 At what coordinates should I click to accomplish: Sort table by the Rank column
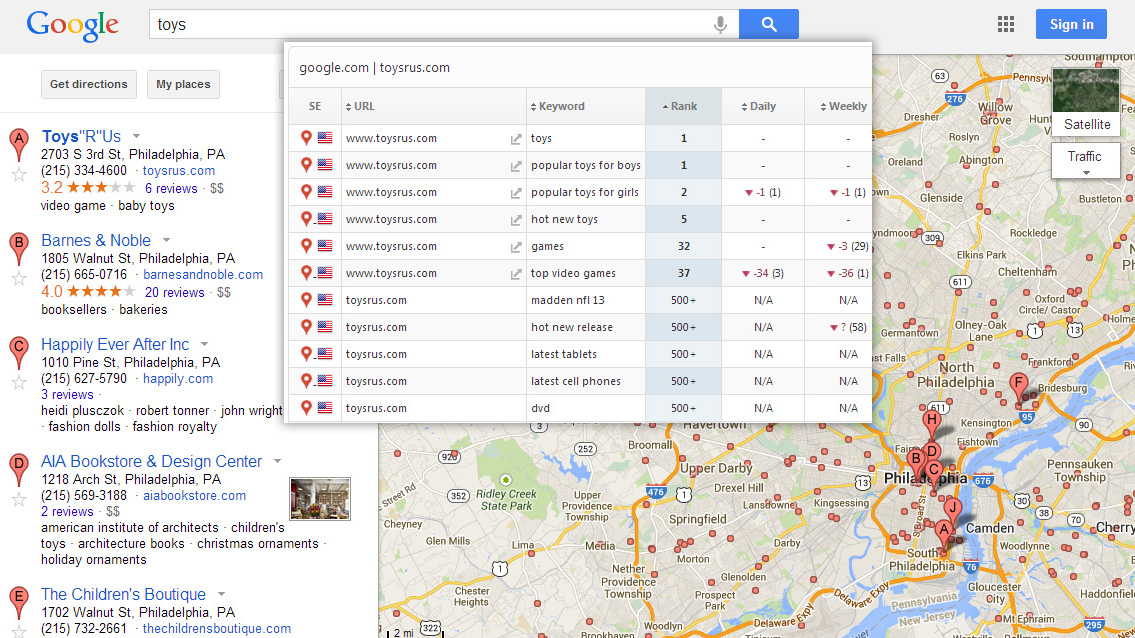pyautogui.click(x=683, y=106)
